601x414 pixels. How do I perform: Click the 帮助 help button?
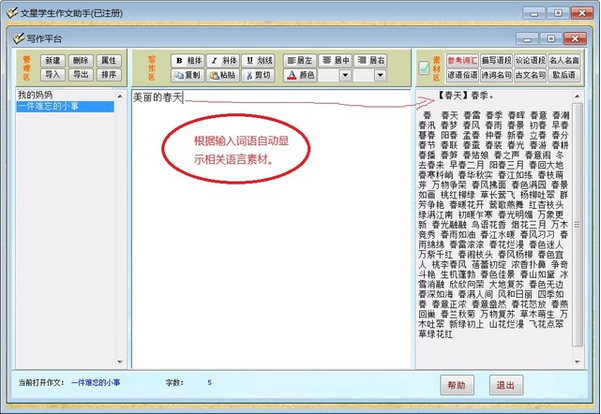tap(457, 385)
